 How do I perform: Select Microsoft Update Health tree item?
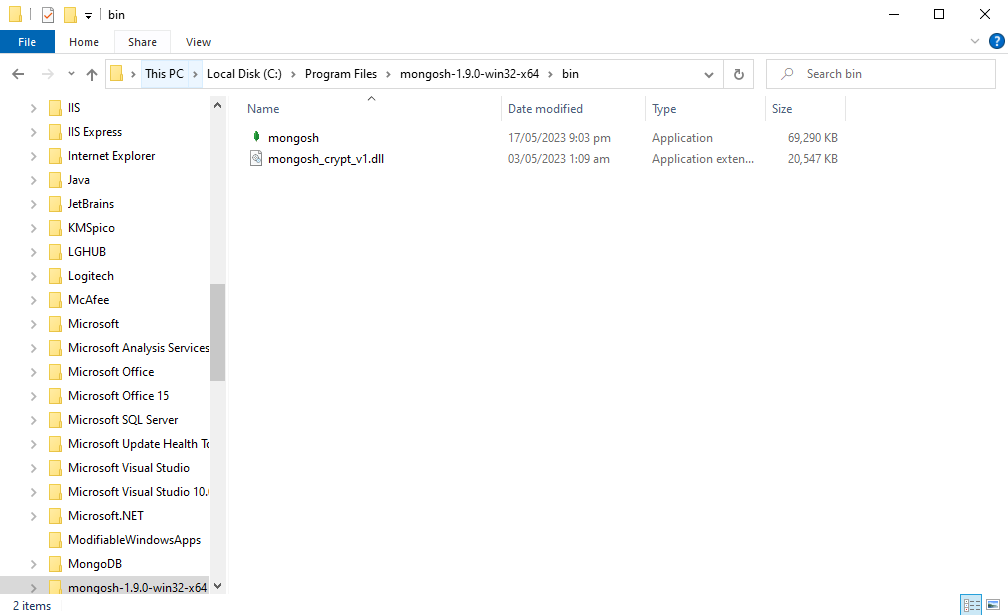click(139, 444)
